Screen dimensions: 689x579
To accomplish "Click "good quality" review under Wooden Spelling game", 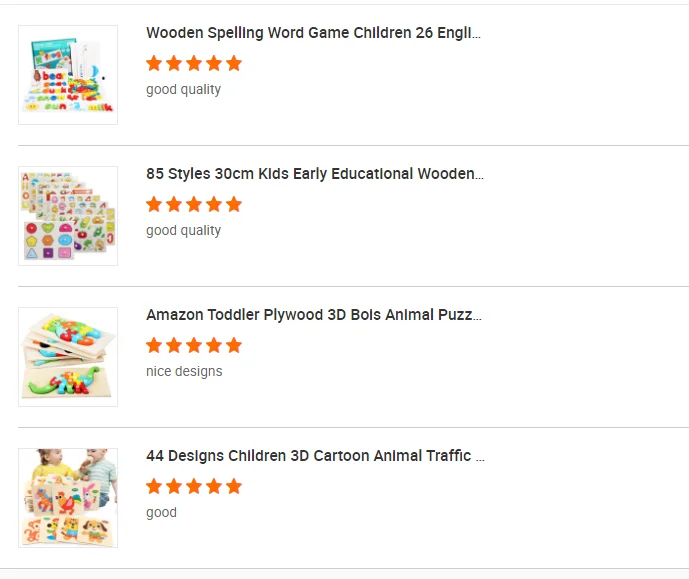I will tap(183, 90).
